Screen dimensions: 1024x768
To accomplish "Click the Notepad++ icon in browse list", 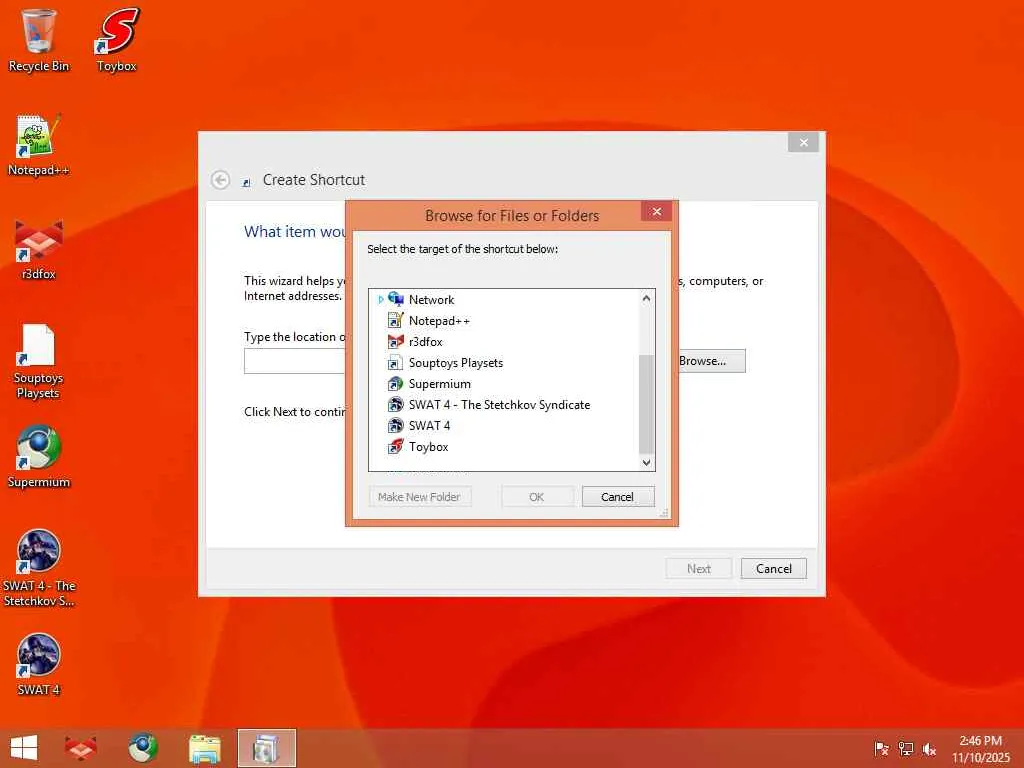I will pyautogui.click(x=396, y=320).
